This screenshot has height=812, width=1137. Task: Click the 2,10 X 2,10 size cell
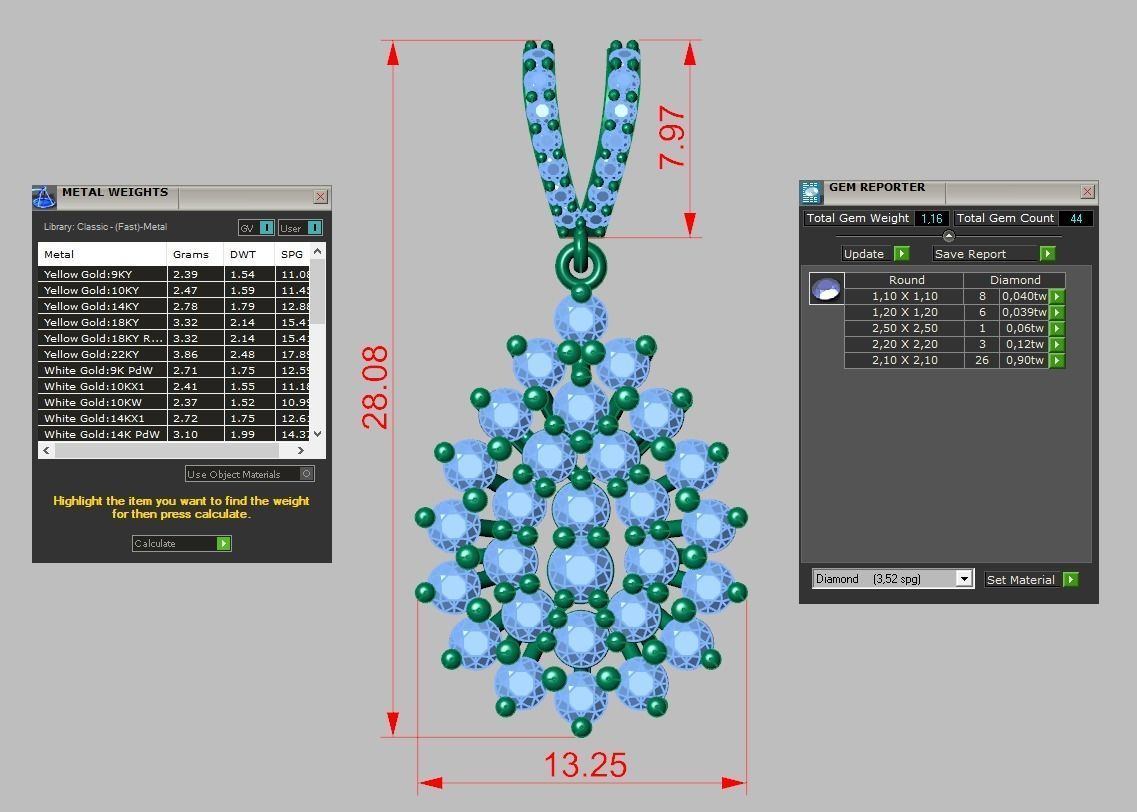(904, 360)
